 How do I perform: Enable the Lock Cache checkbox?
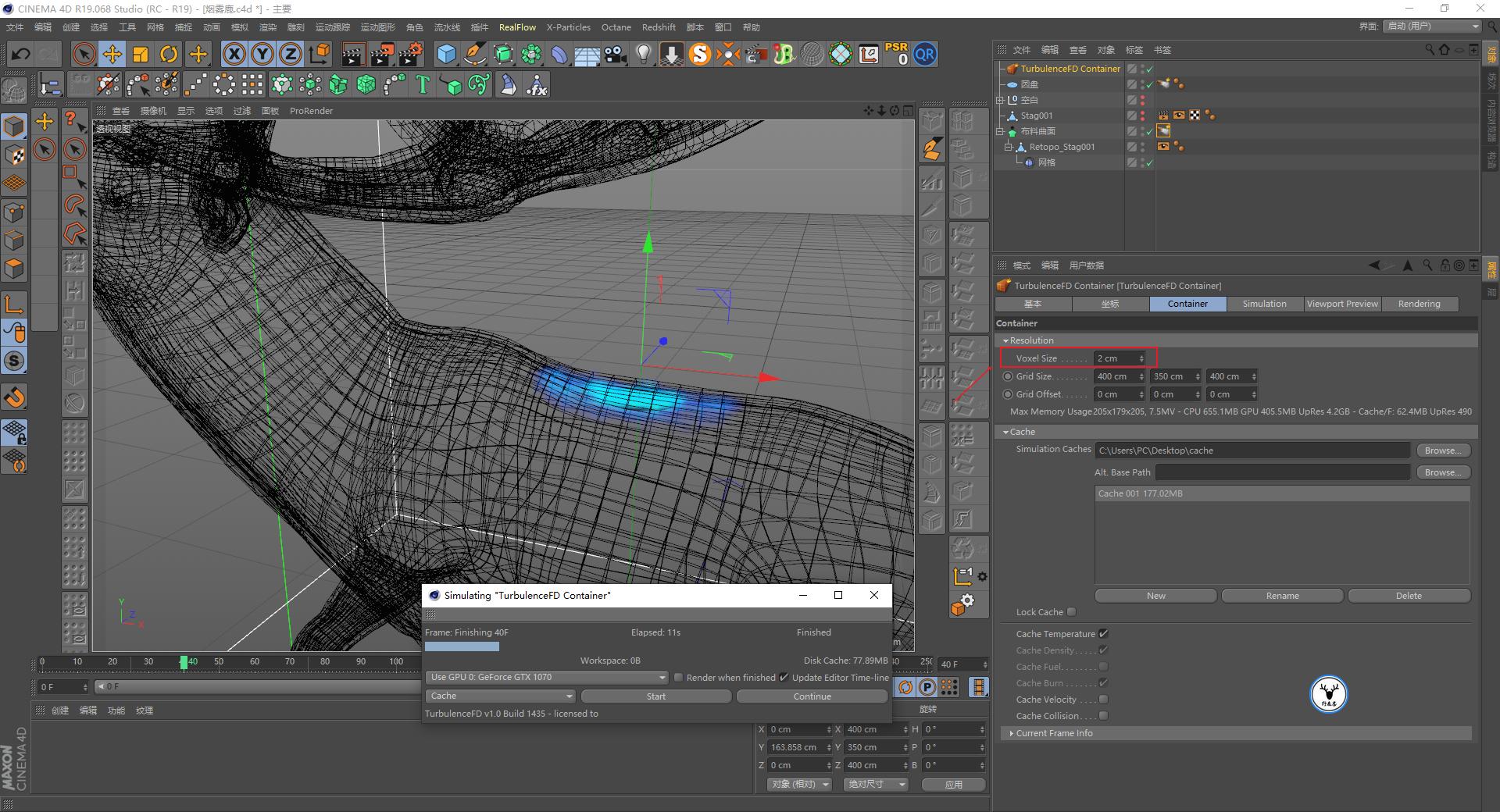point(1071,611)
